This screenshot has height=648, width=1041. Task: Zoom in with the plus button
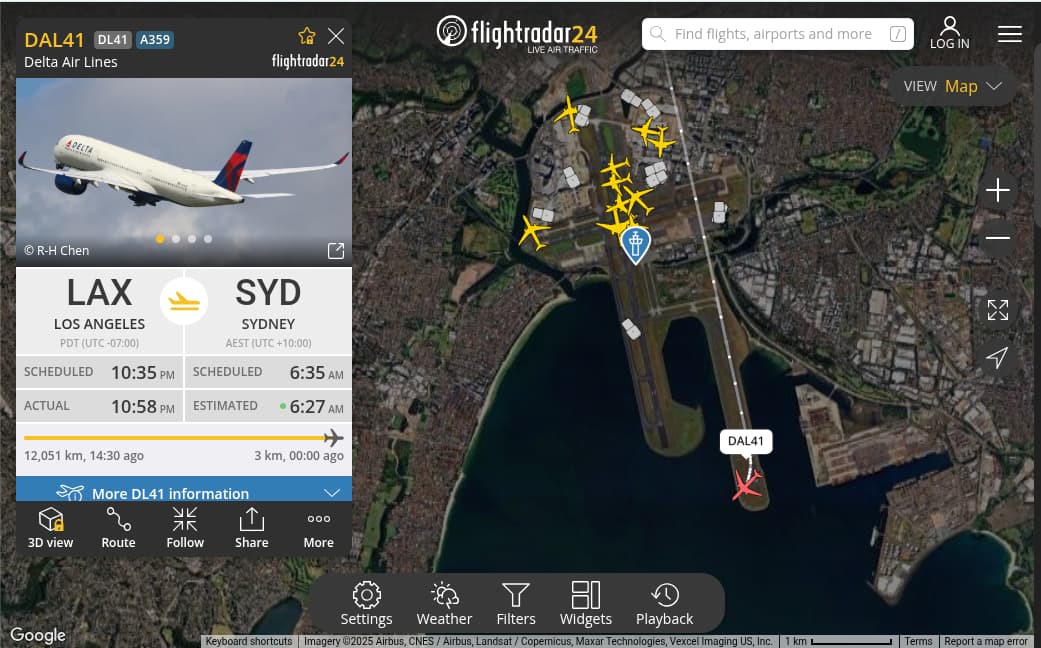click(997, 191)
